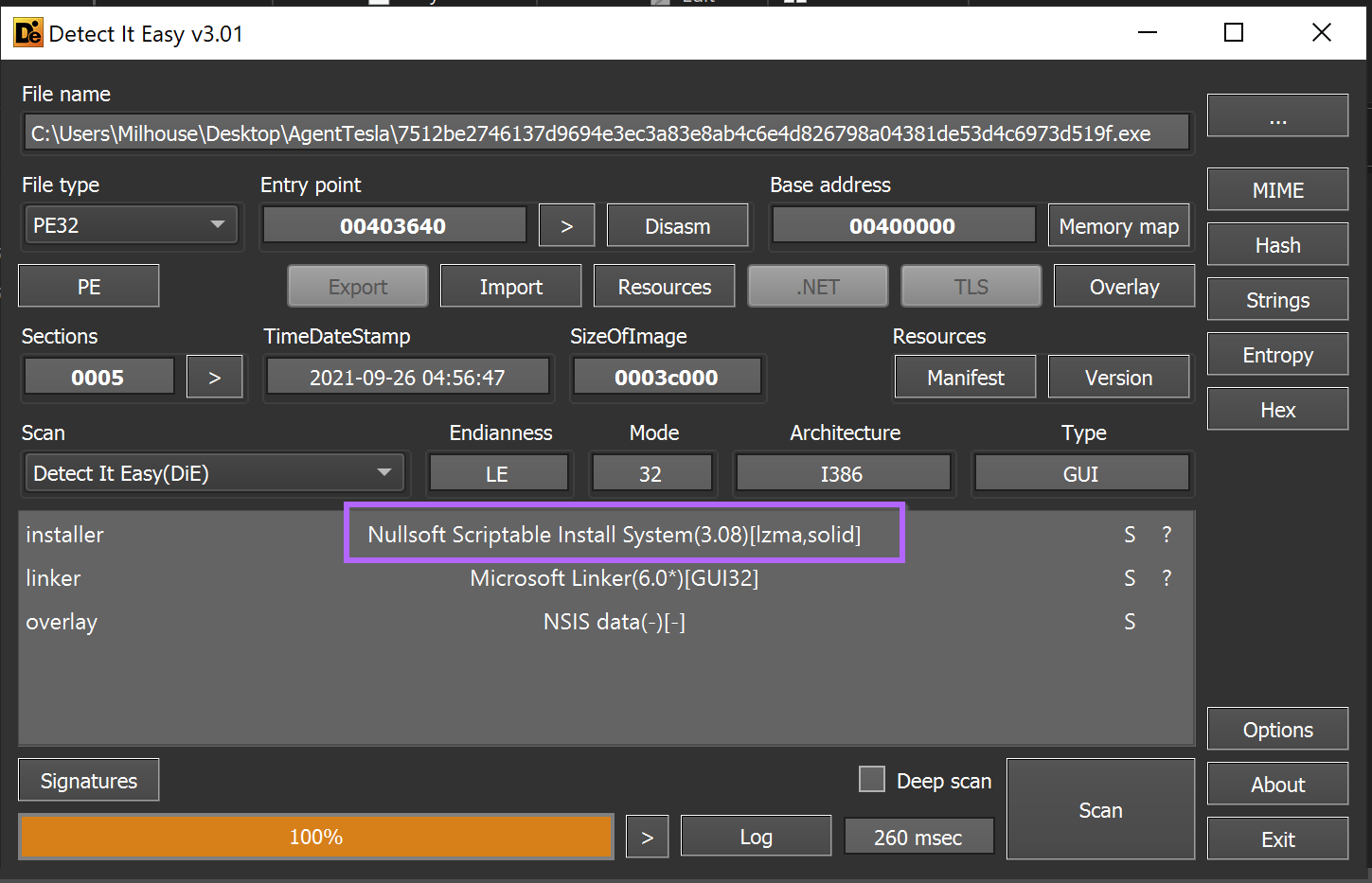The width and height of the screenshot is (1372, 883).
Task: Click the 100% scan progress bar
Action: 316,837
